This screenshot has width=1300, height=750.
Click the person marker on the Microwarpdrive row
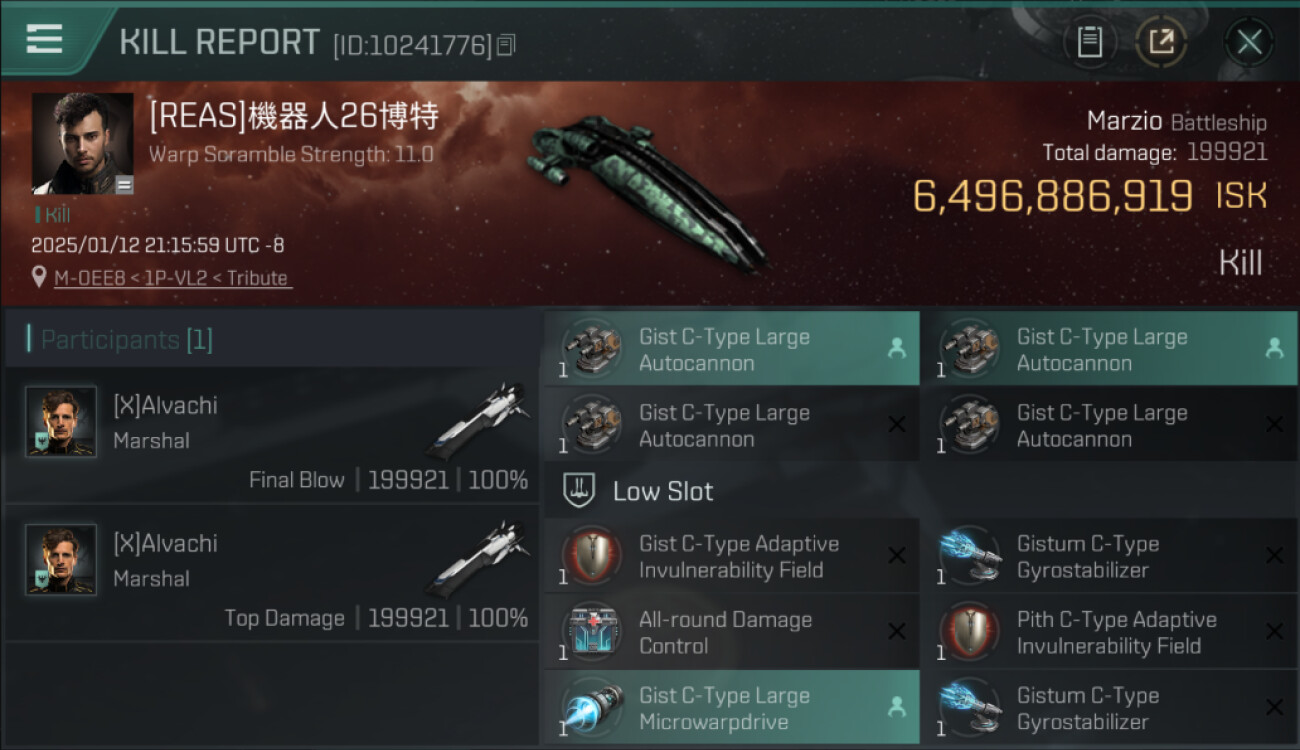(x=896, y=707)
